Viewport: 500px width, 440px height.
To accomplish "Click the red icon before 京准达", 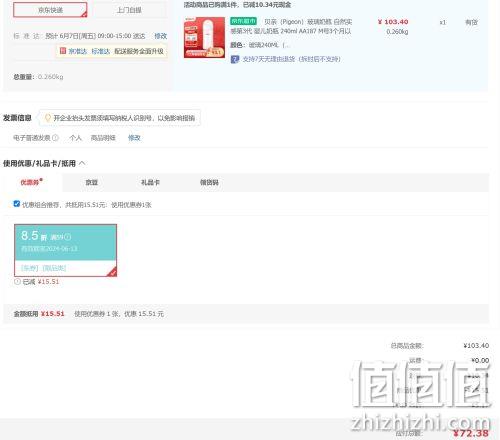I will (x=63, y=51).
